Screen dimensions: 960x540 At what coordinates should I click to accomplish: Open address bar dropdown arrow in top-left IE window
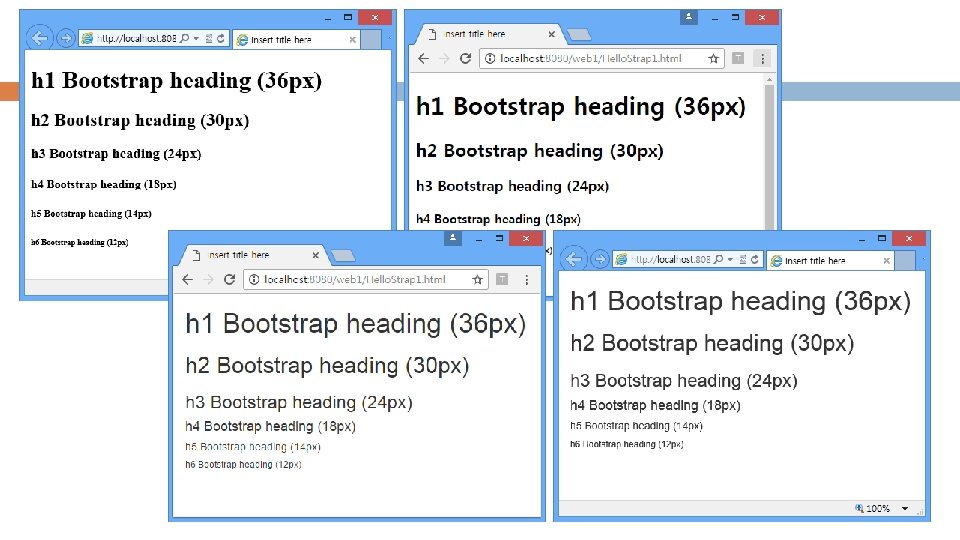[x=197, y=38]
